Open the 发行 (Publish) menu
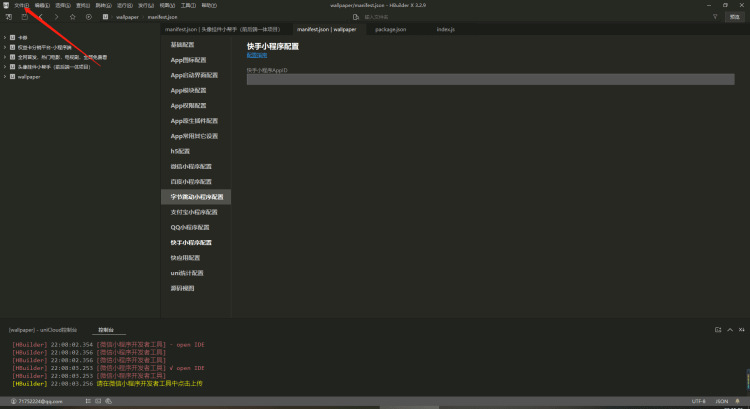The image size is (750, 409). tap(146, 5)
